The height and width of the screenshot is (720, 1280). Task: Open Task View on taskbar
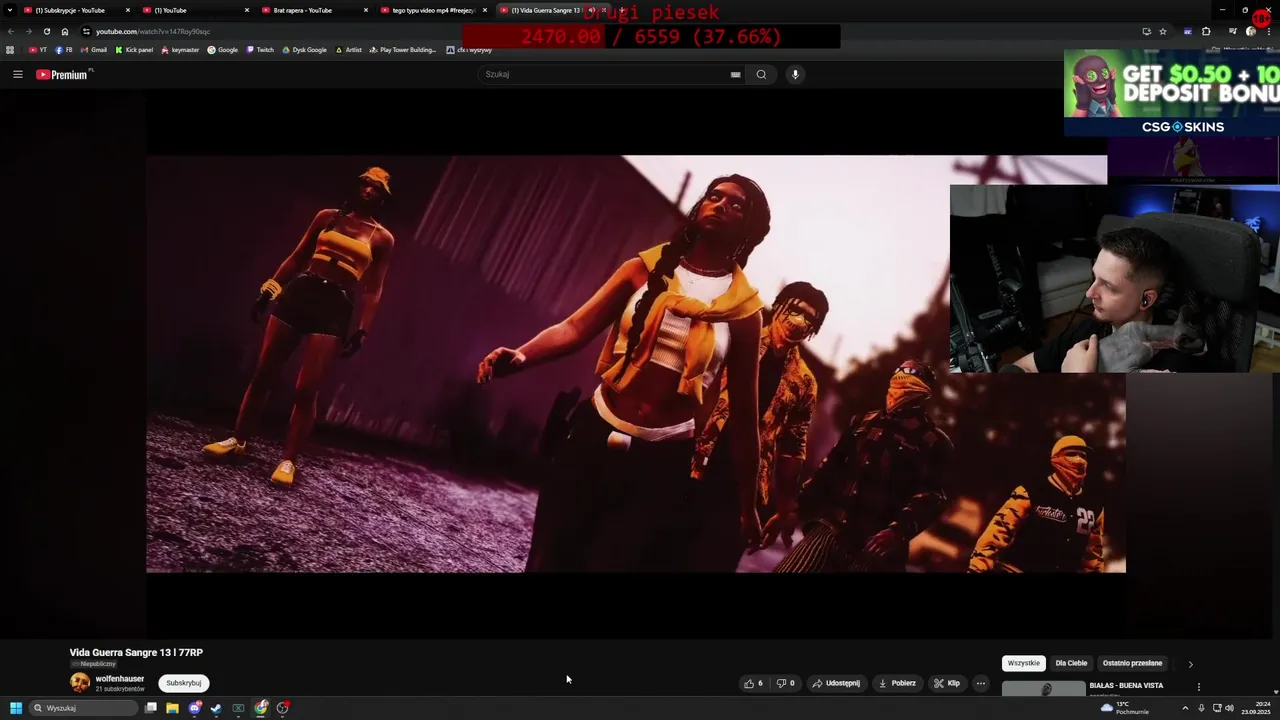pyautogui.click(x=150, y=708)
